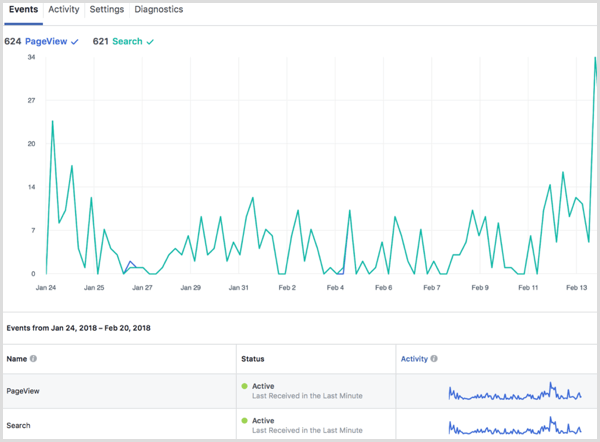Click the 621 Search count

coord(101,41)
